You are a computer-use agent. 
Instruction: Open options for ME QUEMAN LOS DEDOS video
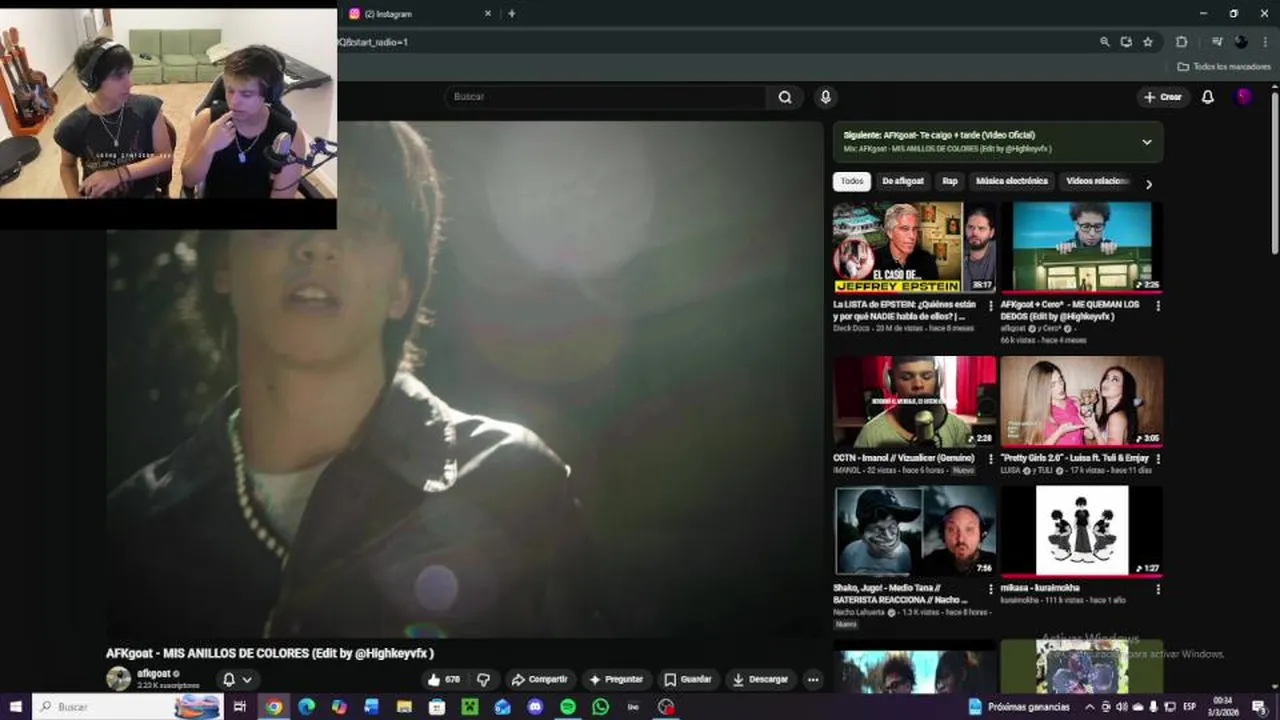click(1158, 306)
